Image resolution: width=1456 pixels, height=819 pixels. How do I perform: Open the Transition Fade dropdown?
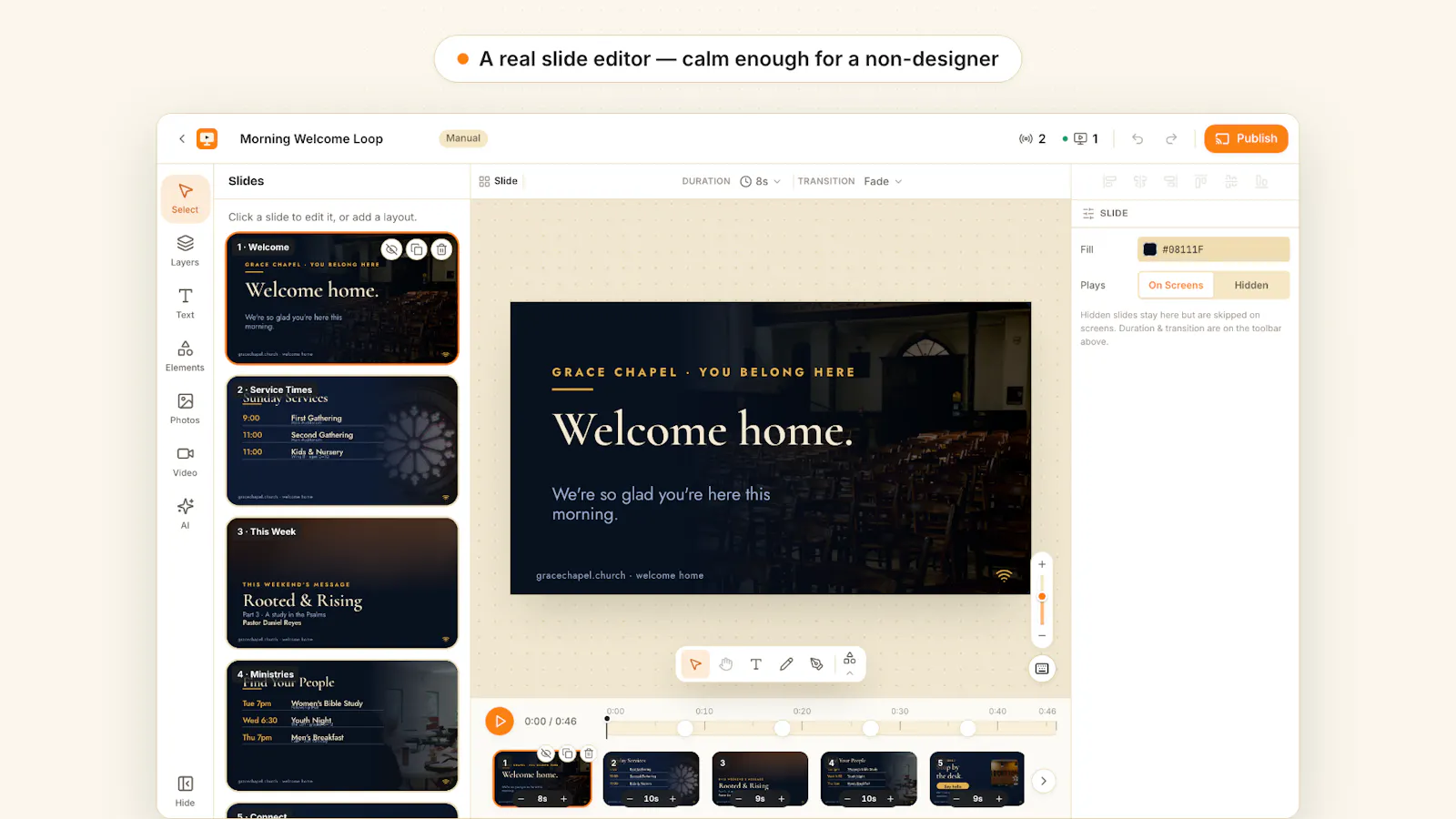click(x=883, y=181)
